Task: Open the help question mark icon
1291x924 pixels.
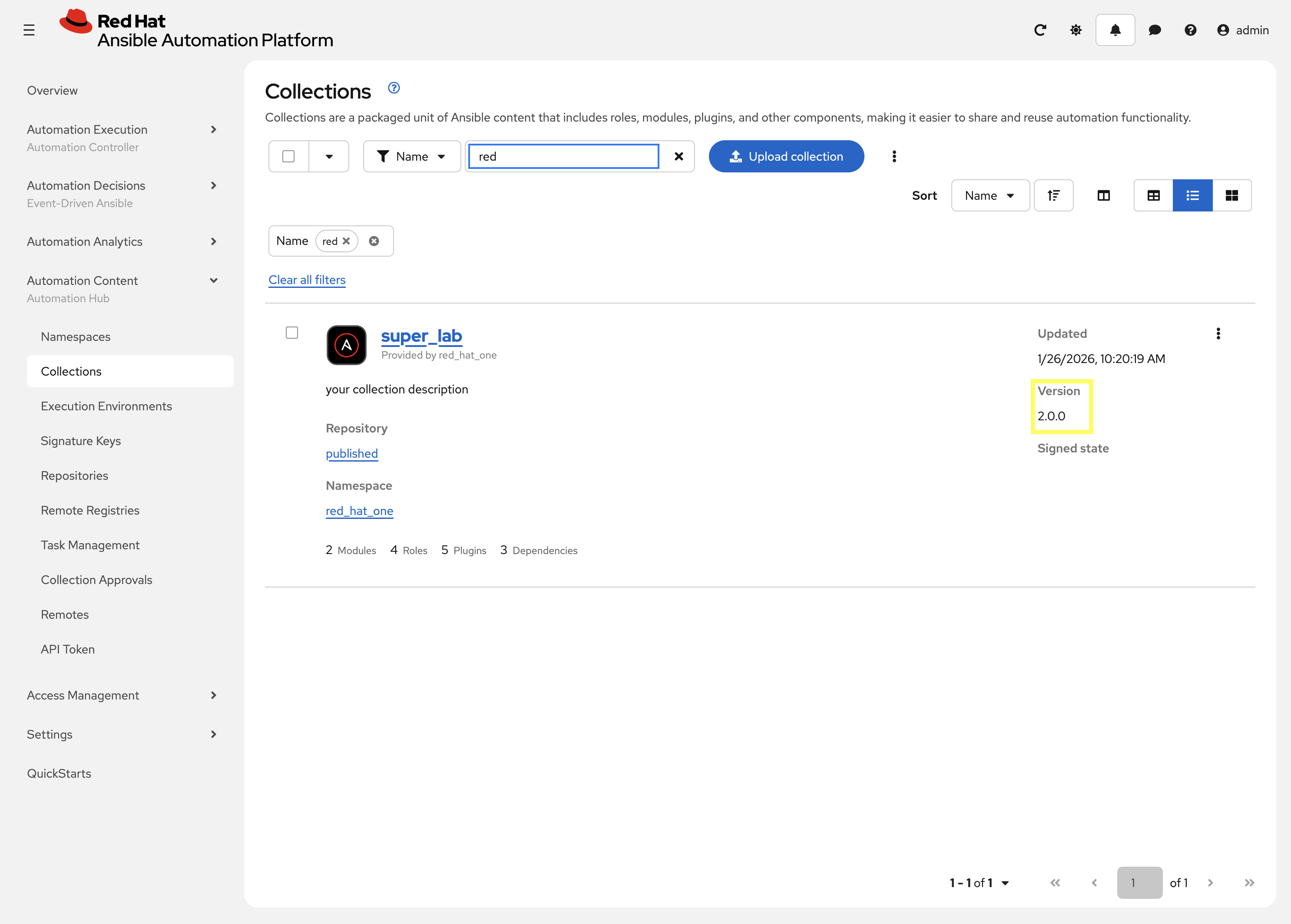Action: coord(1190,30)
